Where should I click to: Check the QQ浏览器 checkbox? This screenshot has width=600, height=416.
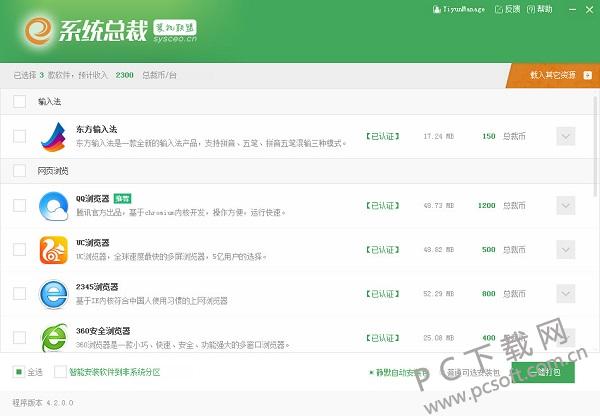coord(19,206)
